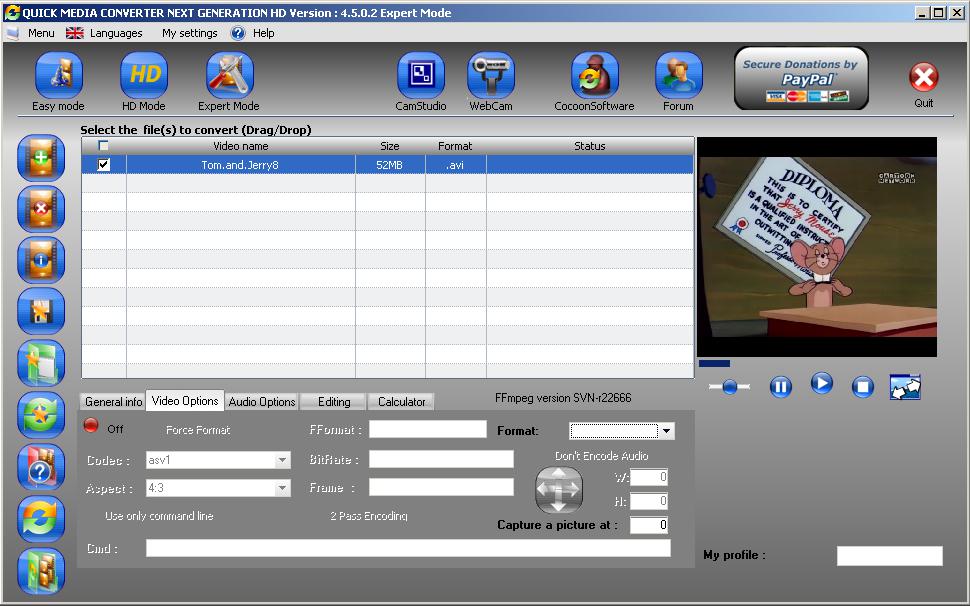Click the Tom and Jerry video preview
Viewport: 970px width, 606px height.
click(x=817, y=247)
